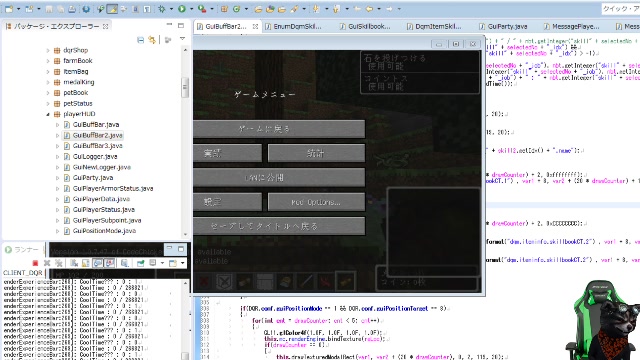640x360 pixels.
Task: Switch to GuiSkillbook editor tab
Action: pos(365,27)
